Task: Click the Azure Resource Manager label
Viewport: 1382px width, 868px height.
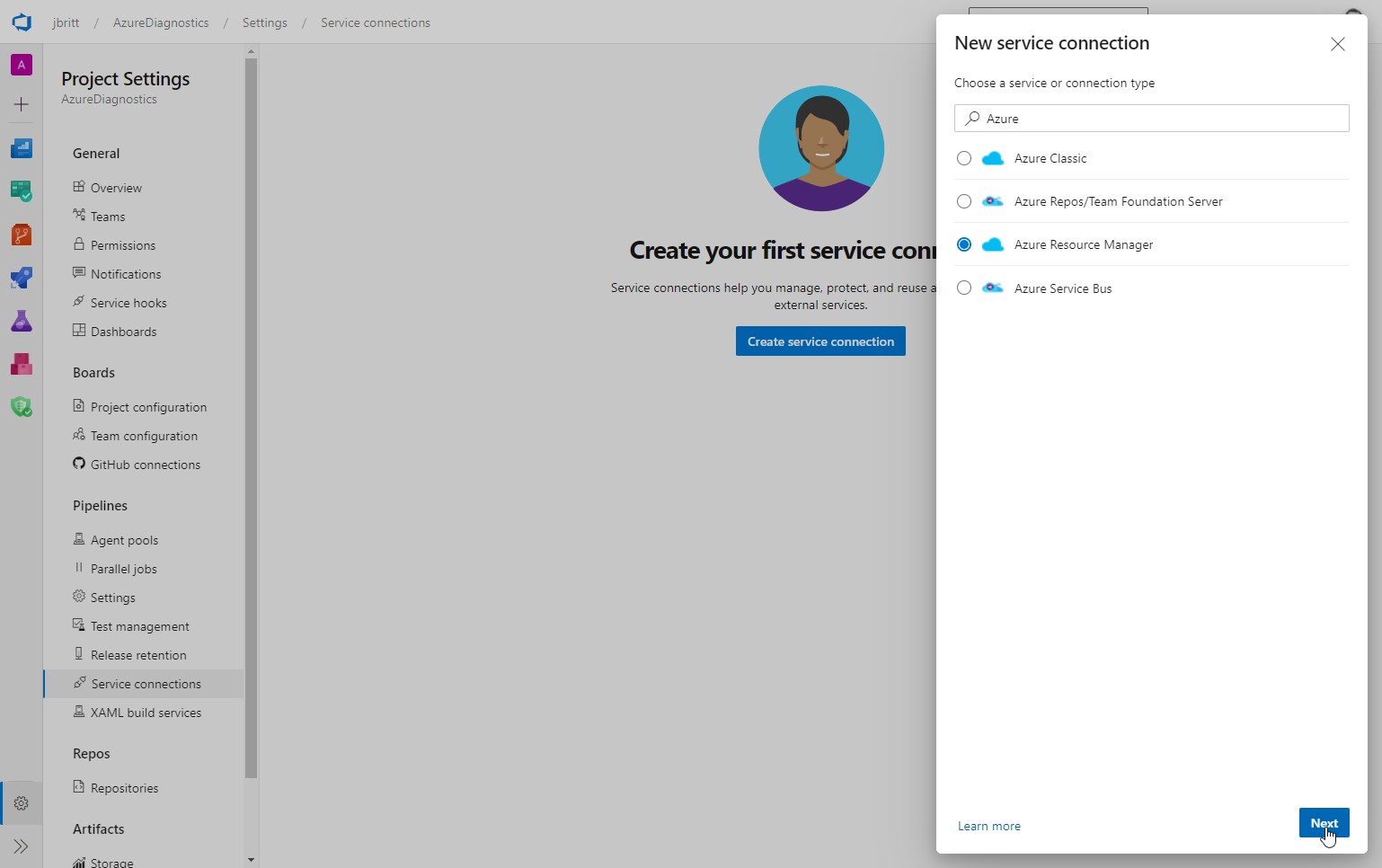Action: coord(1084,244)
